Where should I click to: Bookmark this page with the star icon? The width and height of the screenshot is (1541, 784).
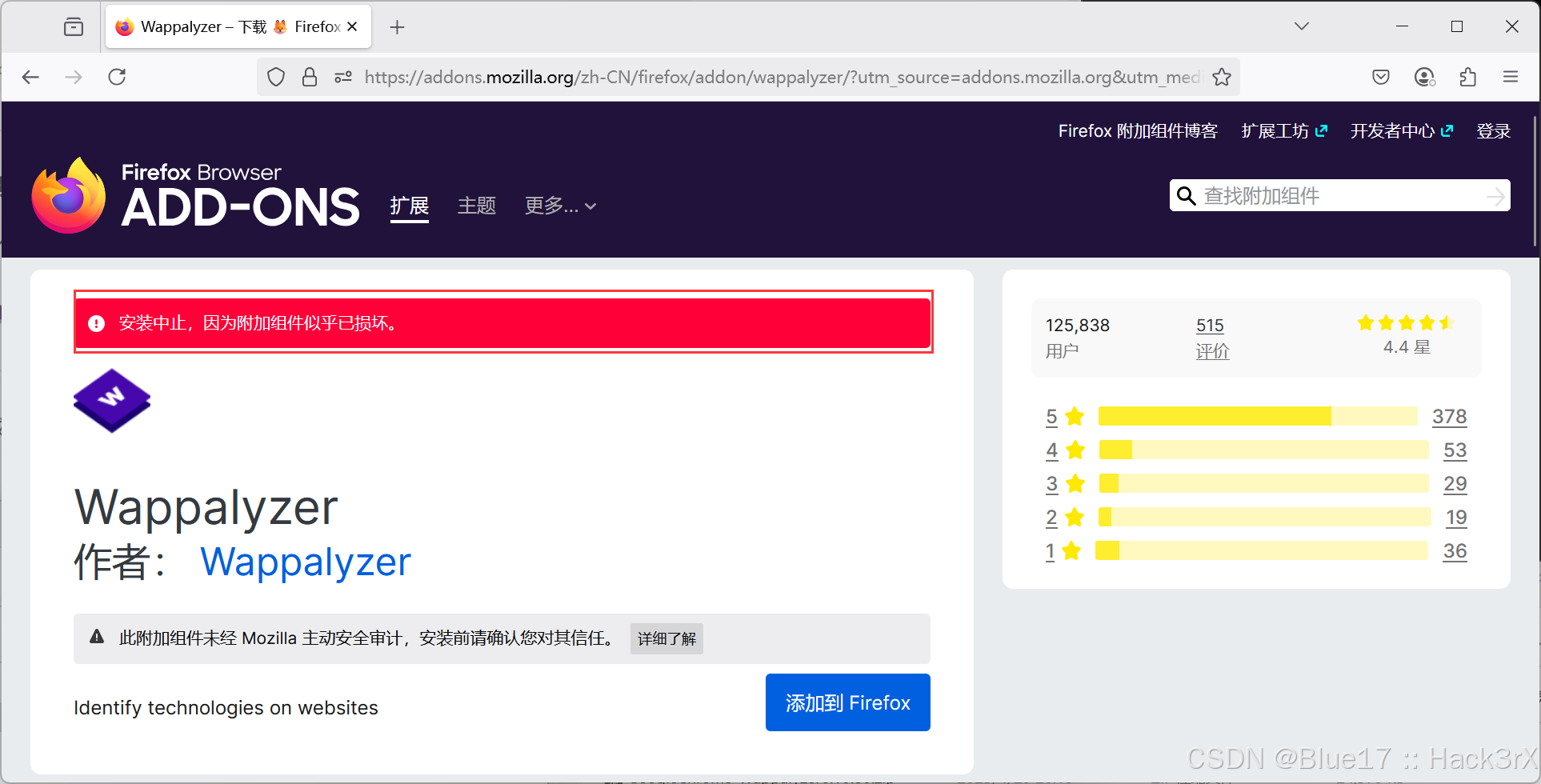[x=1222, y=77]
